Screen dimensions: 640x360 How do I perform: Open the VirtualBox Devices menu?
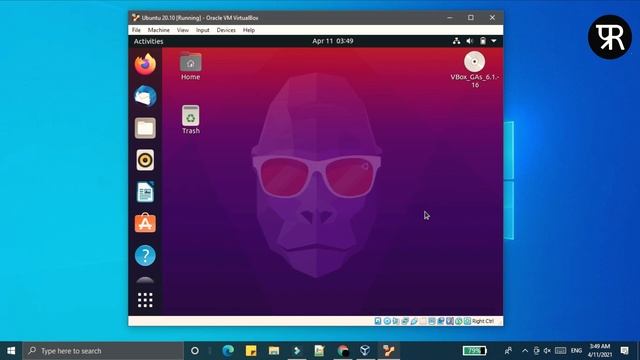tap(226, 30)
